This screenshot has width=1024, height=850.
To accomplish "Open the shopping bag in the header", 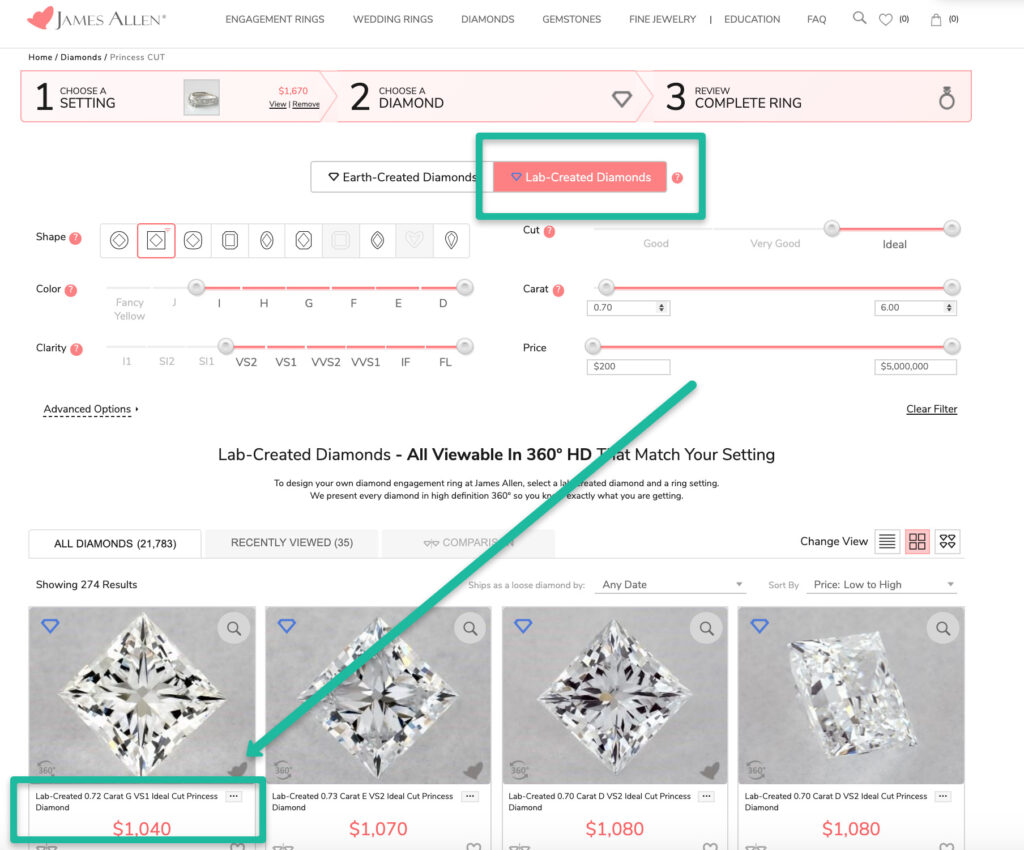I will pos(936,19).
